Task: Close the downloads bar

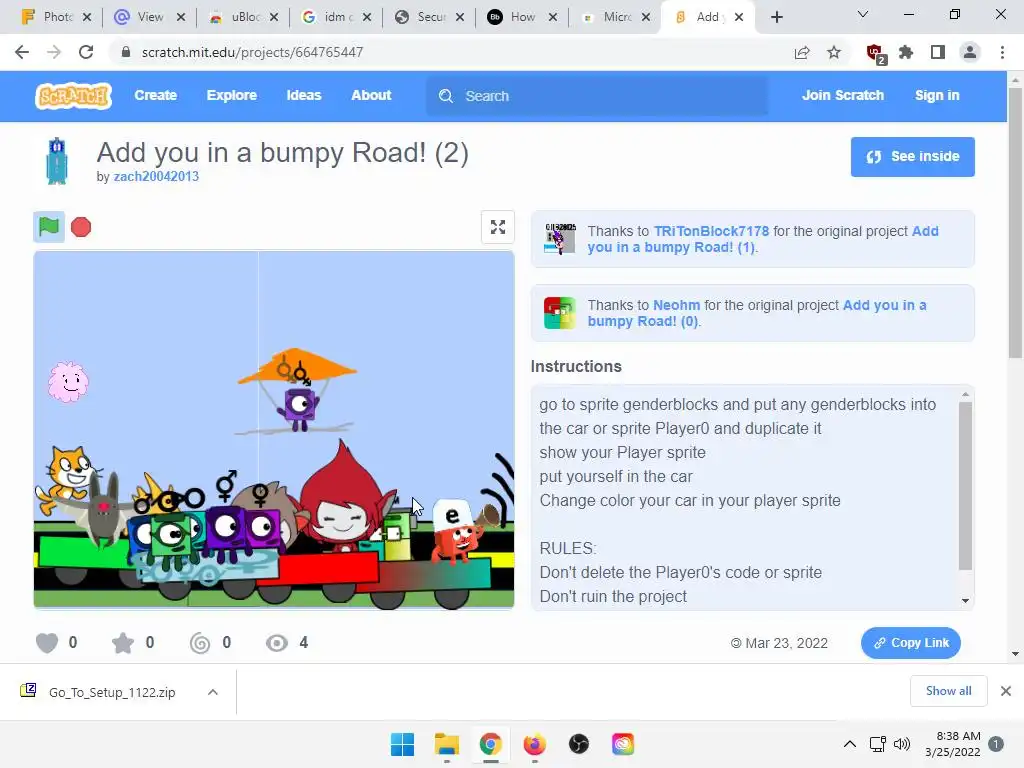Action: click(x=1006, y=691)
